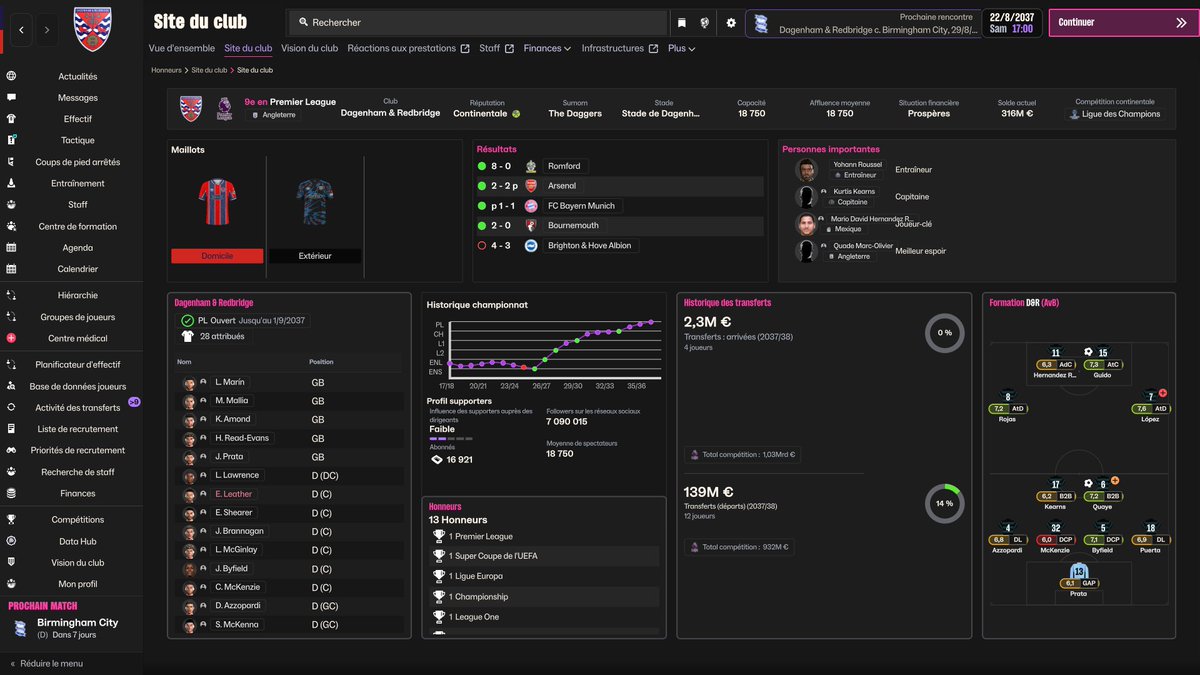Open settings via the gear icon
Viewport: 1200px width, 675px height.
click(x=731, y=23)
